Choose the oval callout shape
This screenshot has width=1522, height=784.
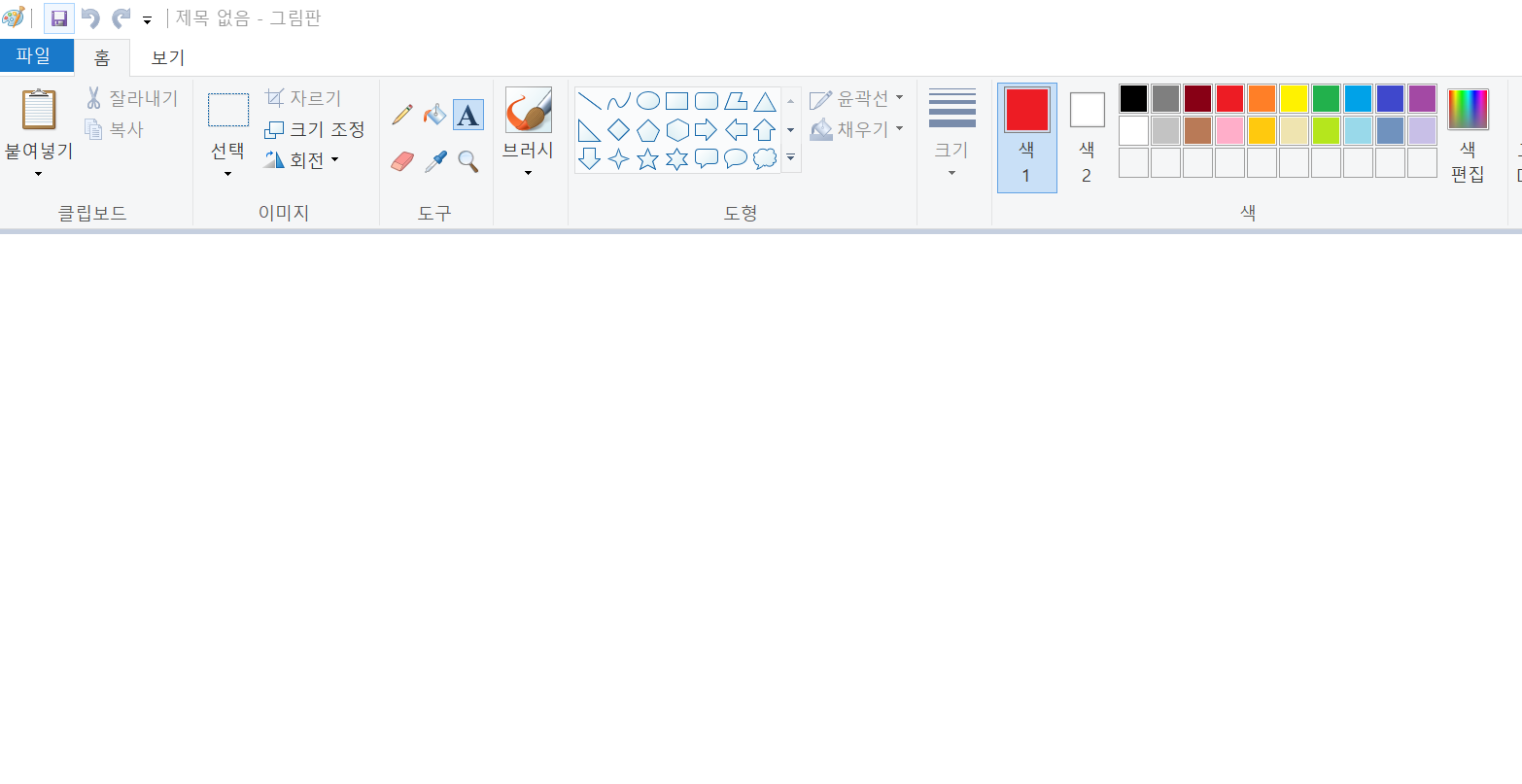[736, 158]
